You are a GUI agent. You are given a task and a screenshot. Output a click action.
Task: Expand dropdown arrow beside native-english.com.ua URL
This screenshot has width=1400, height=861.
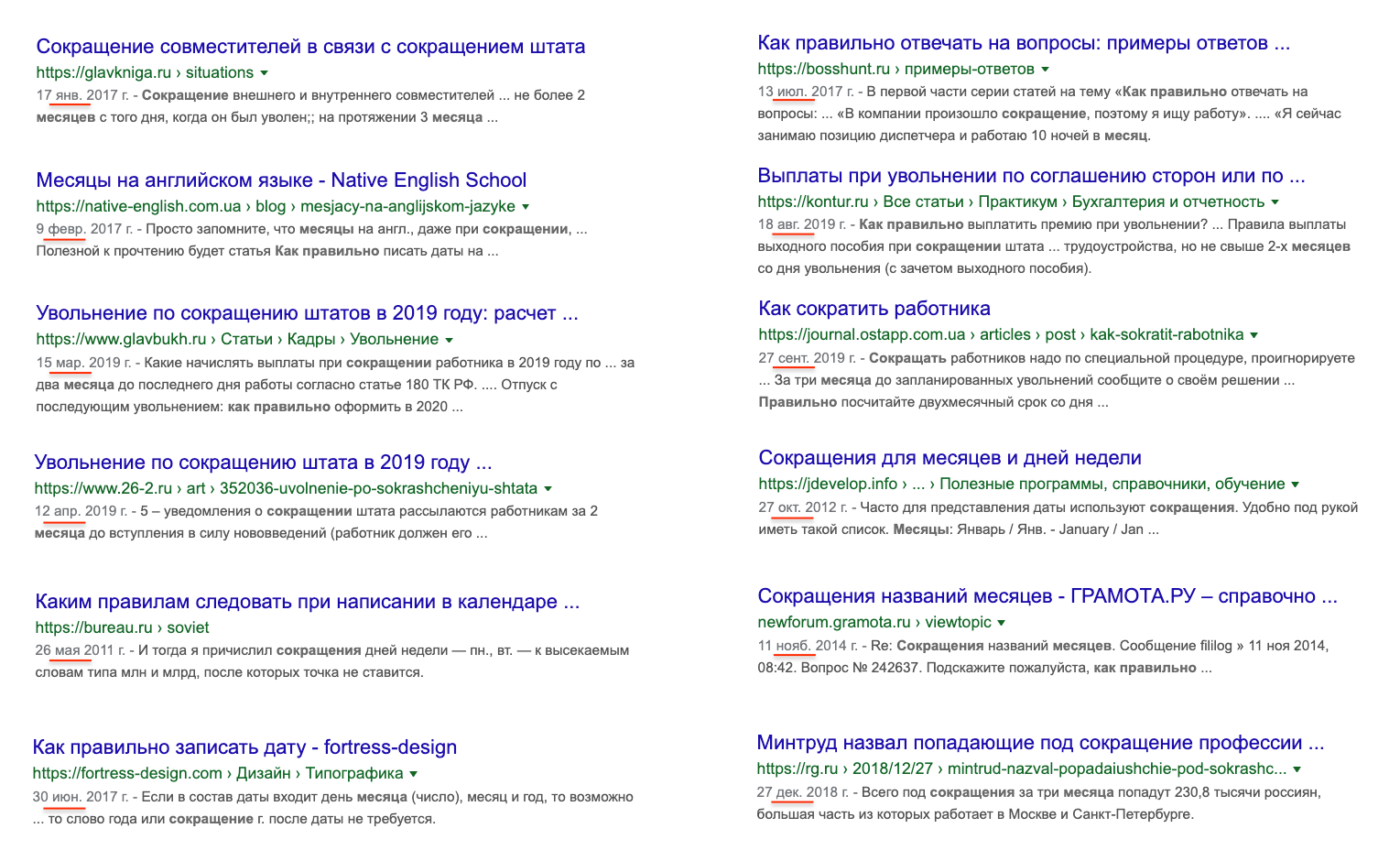pyautogui.click(x=526, y=207)
